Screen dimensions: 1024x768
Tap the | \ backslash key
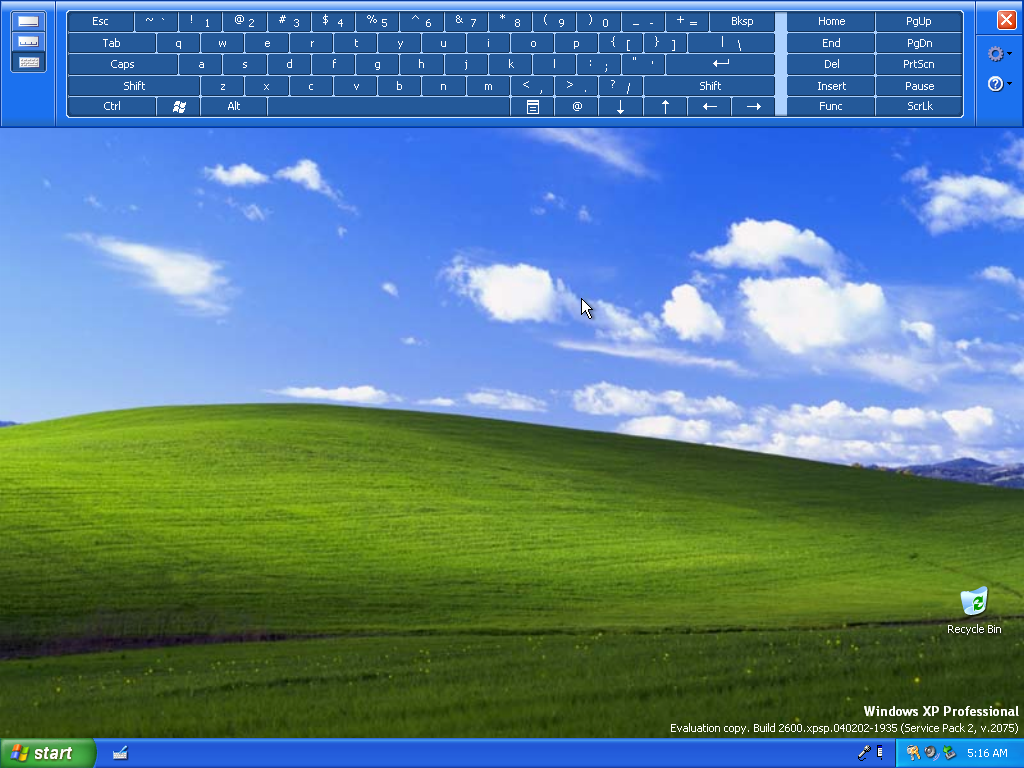tap(731, 43)
